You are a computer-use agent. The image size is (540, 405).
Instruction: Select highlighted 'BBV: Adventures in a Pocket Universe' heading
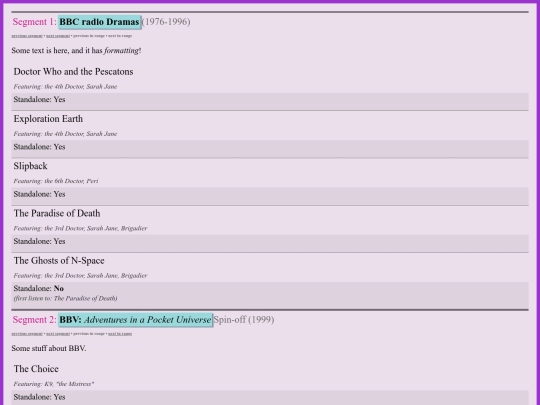[135, 320]
